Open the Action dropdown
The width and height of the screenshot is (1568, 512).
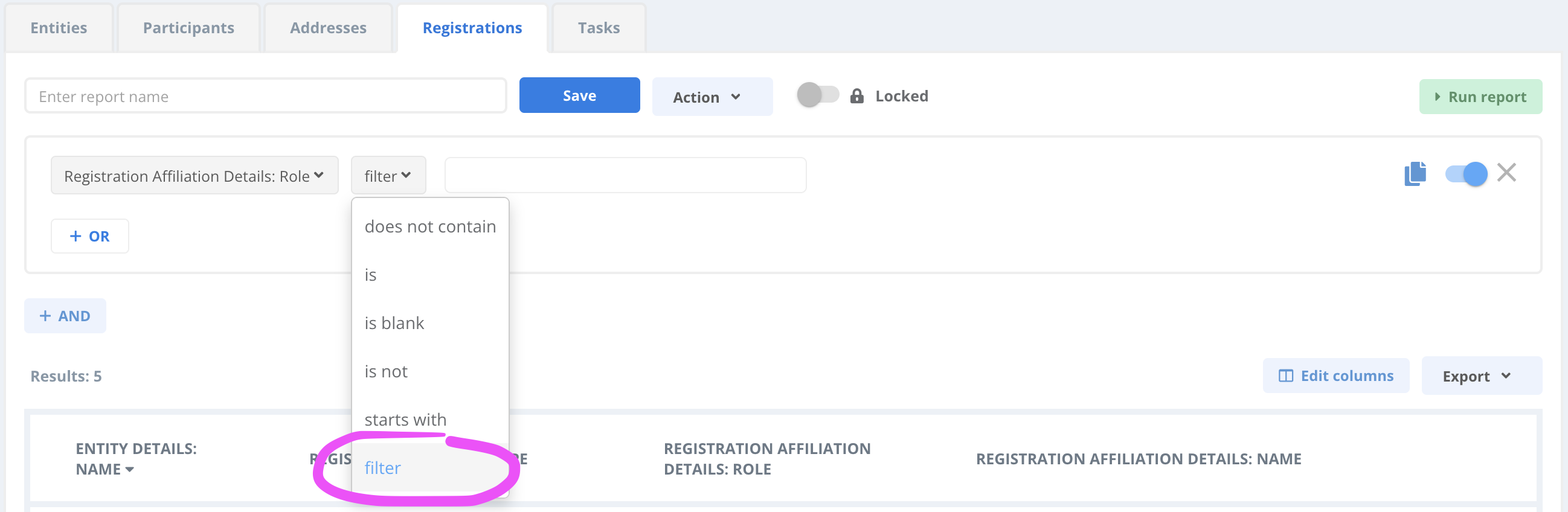(x=712, y=97)
